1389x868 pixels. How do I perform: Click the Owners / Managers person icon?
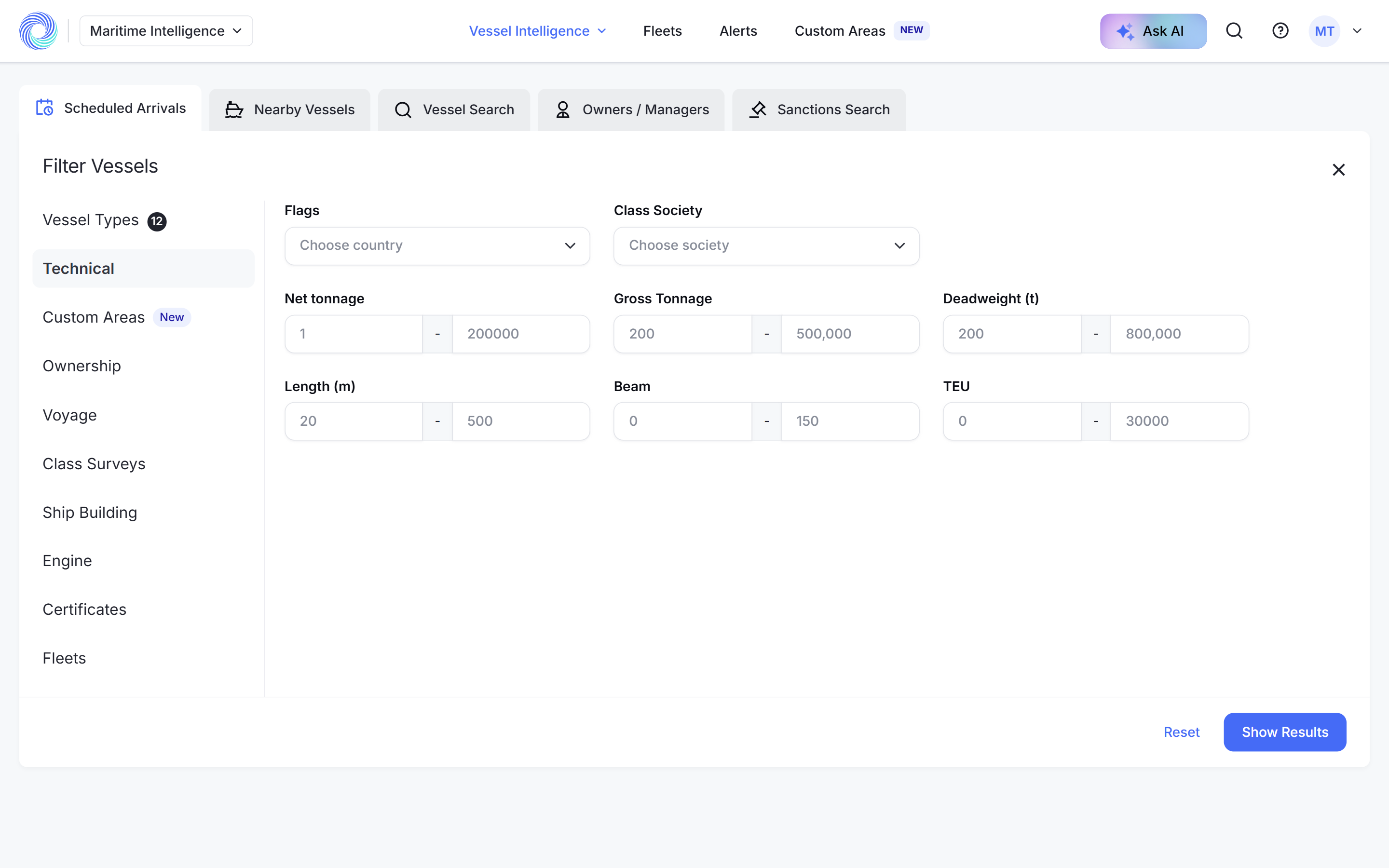[562, 109]
